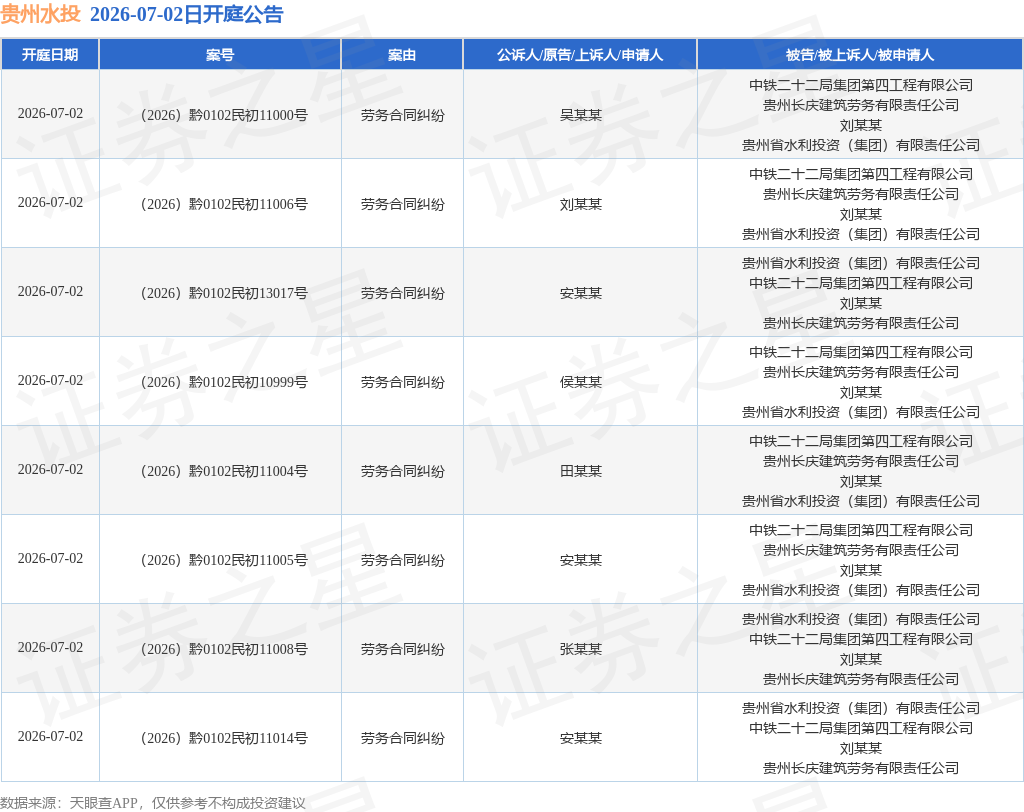The height and width of the screenshot is (812, 1024).
Task: Select case number 黔0102民初11006号
Action: coord(224,204)
